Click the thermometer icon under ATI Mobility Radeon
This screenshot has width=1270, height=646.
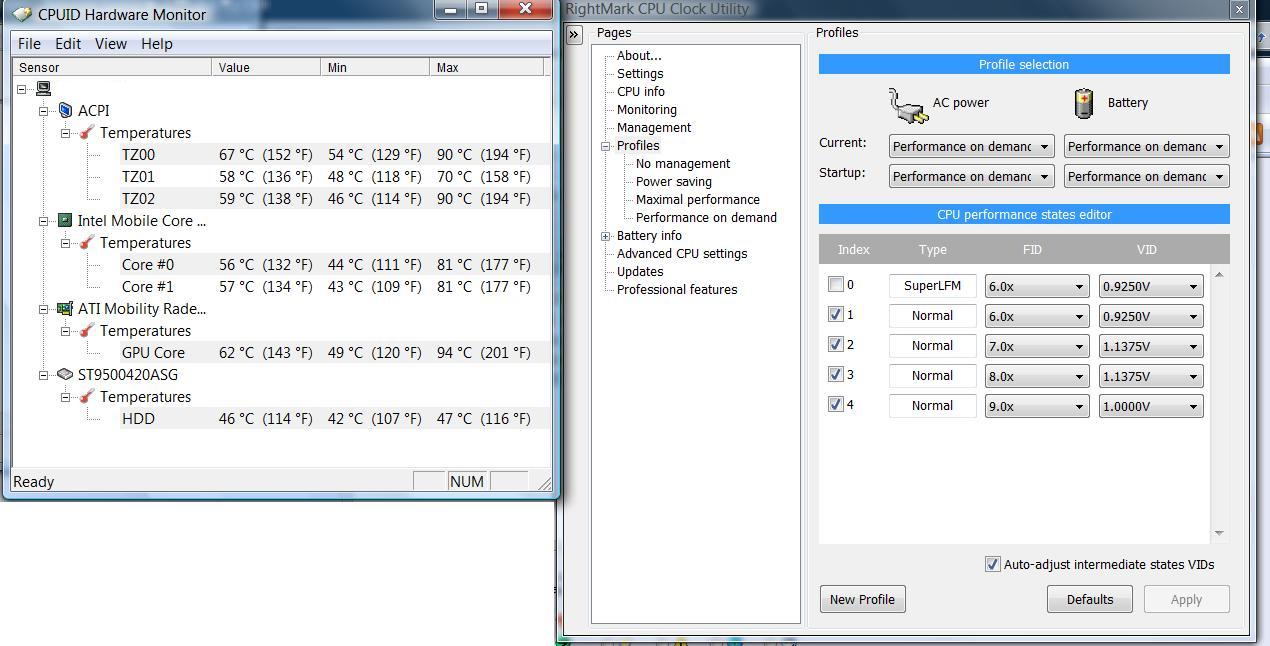87,330
